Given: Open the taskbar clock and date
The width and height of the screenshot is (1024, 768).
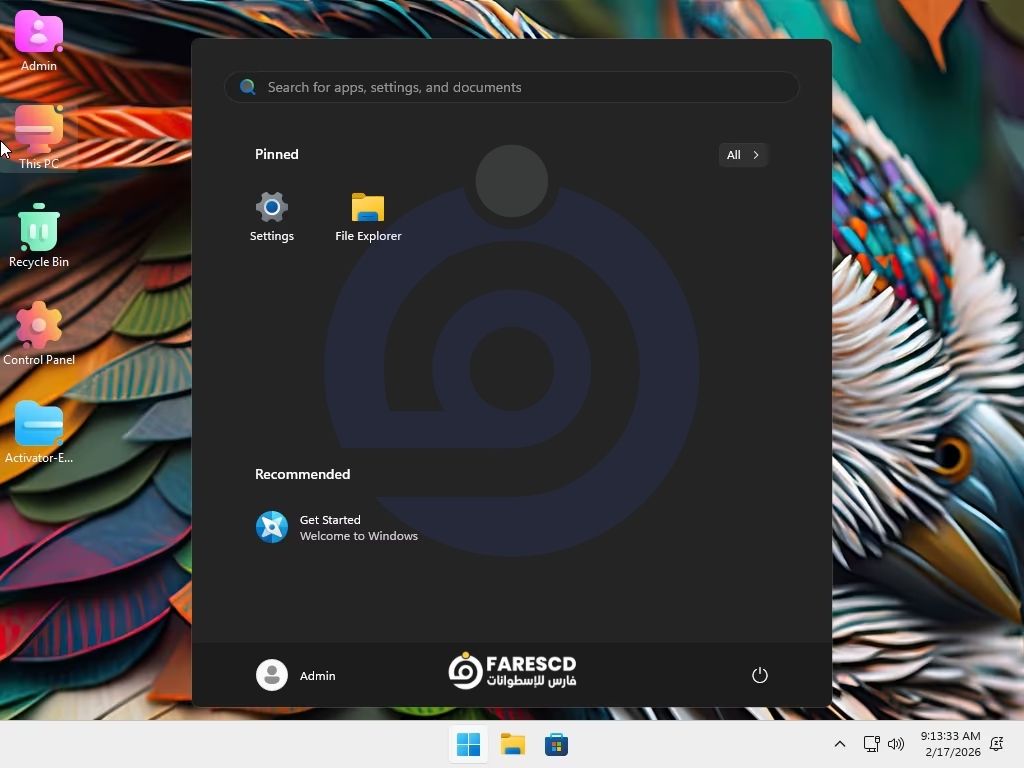Looking at the screenshot, I should 951,744.
